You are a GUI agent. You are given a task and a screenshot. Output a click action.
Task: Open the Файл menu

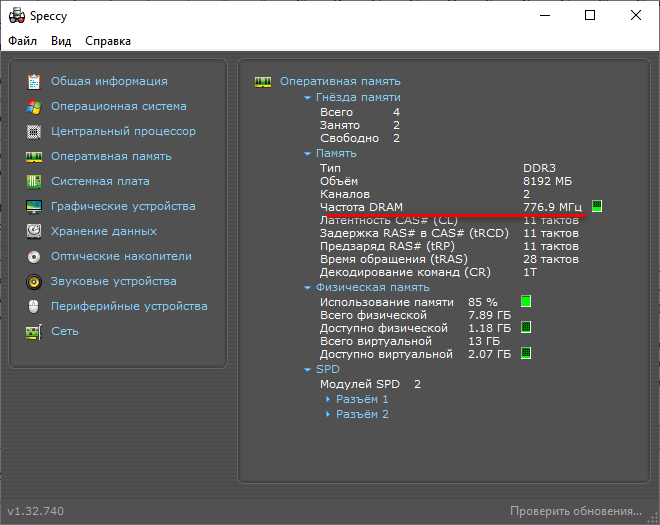(23, 41)
